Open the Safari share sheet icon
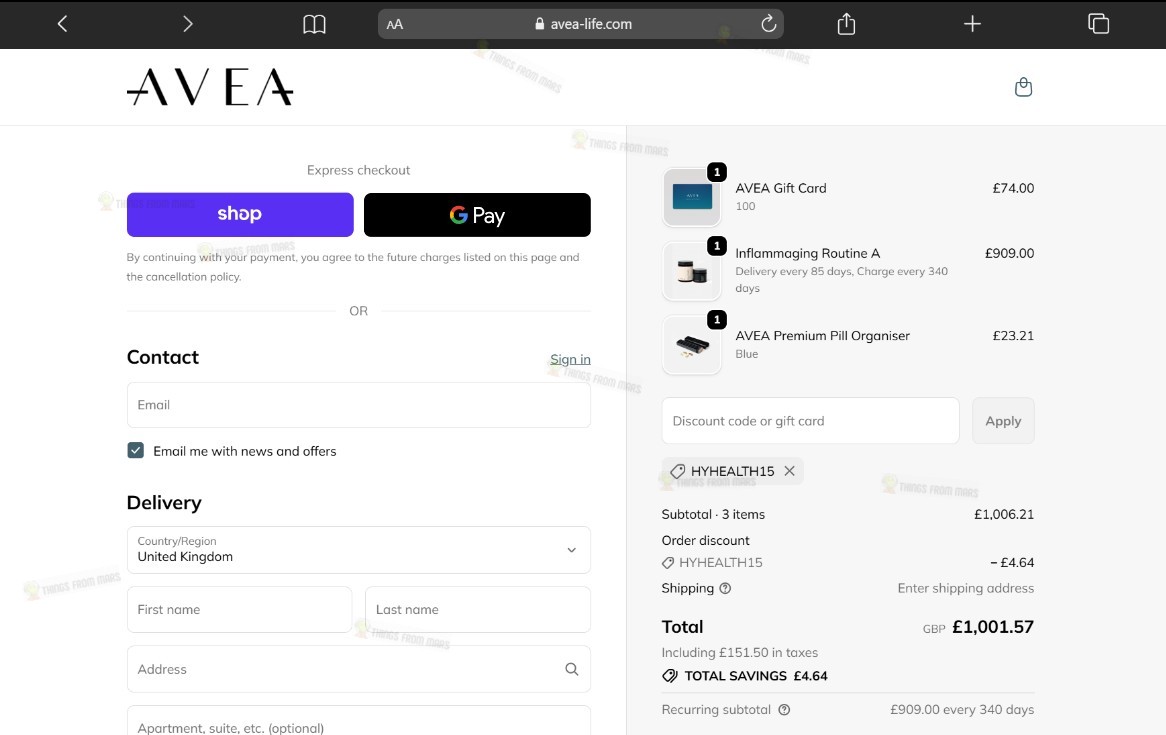 pyautogui.click(x=846, y=24)
